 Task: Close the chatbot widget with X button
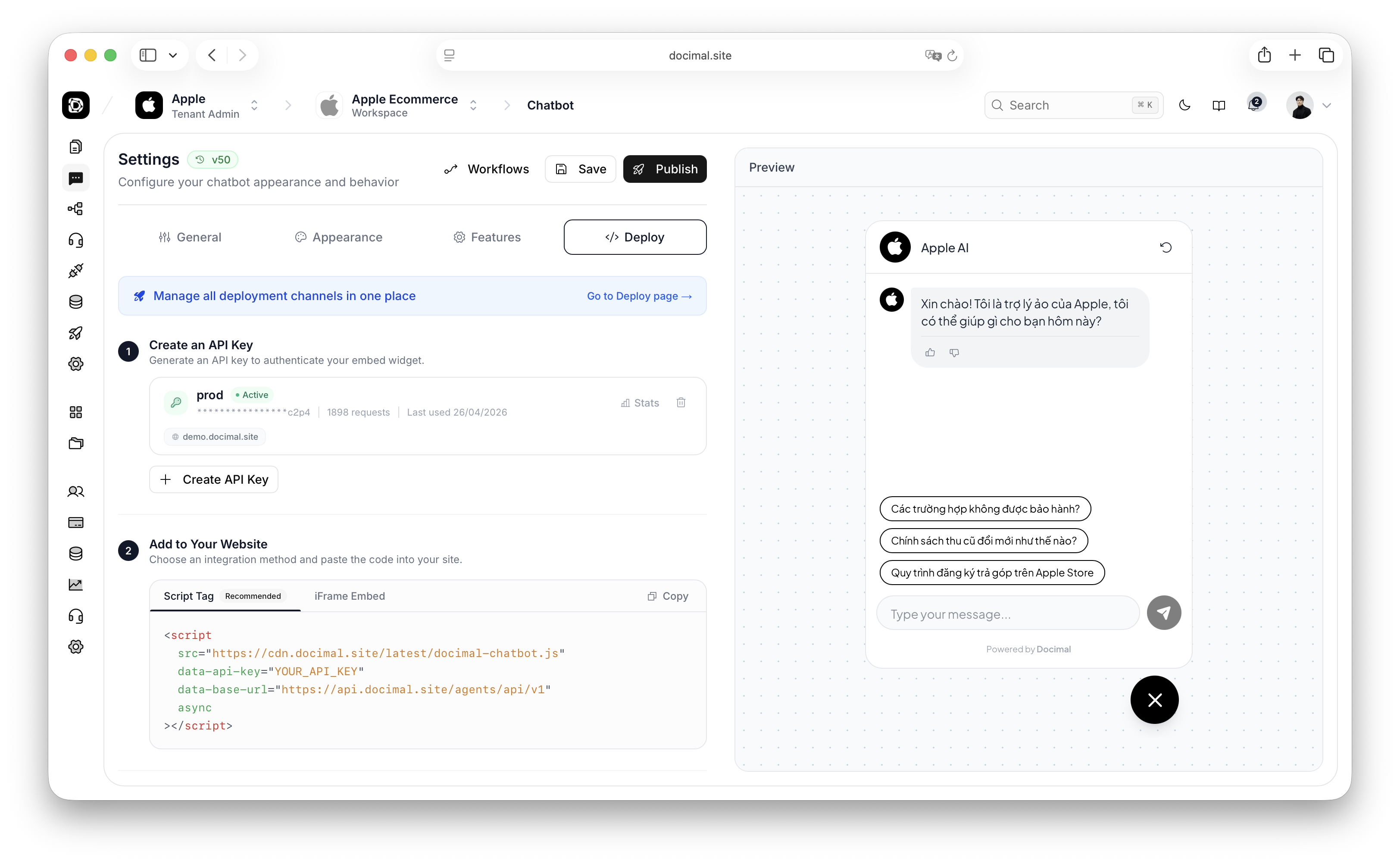(x=1154, y=700)
